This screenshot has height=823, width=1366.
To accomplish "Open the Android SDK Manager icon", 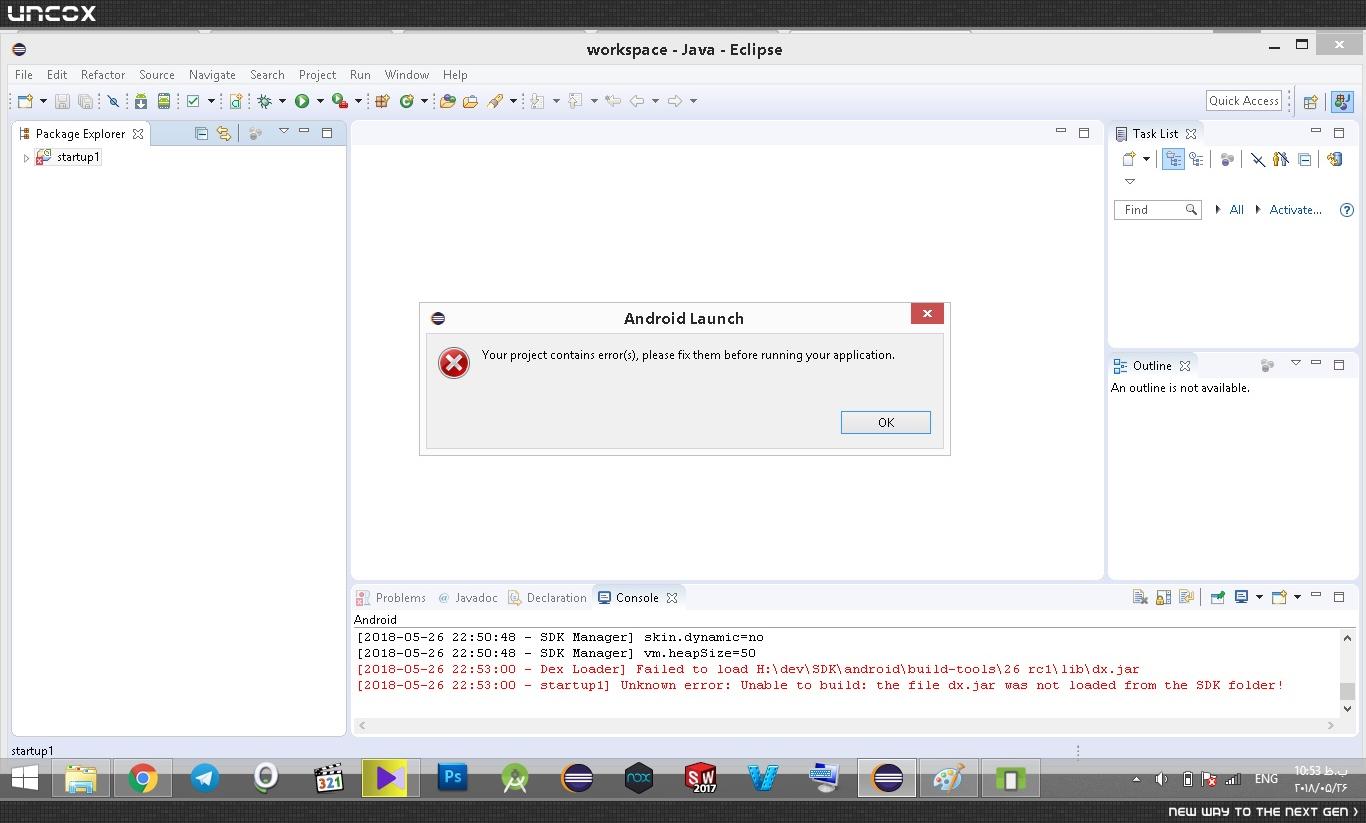I will pyautogui.click(x=141, y=101).
